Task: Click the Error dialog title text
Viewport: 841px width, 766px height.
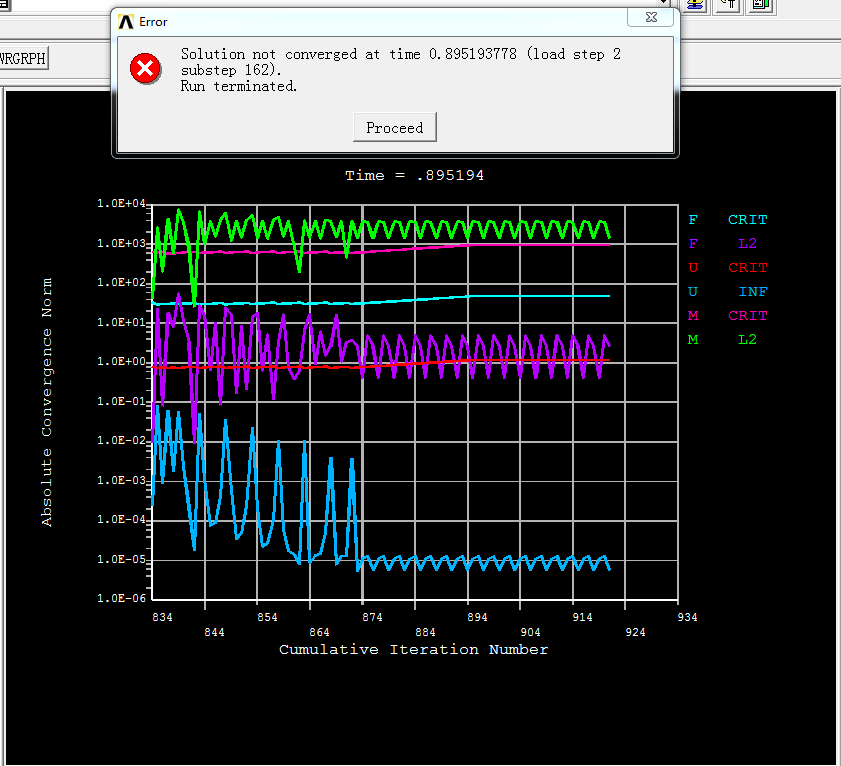Action: pyautogui.click(x=153, y=21)
